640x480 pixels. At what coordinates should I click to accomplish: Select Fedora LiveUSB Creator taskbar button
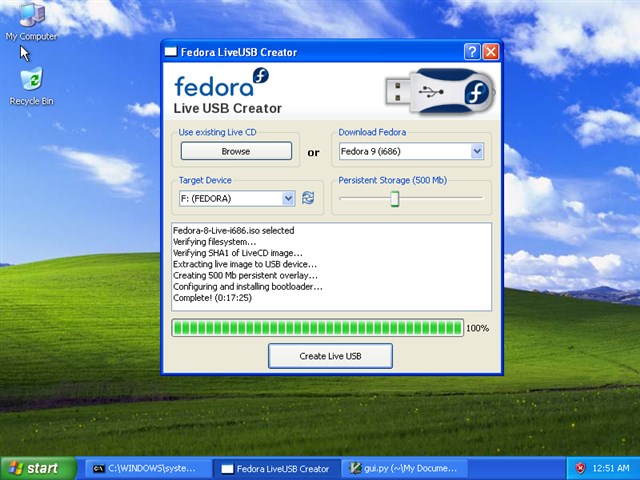click(x=277, y=468)
